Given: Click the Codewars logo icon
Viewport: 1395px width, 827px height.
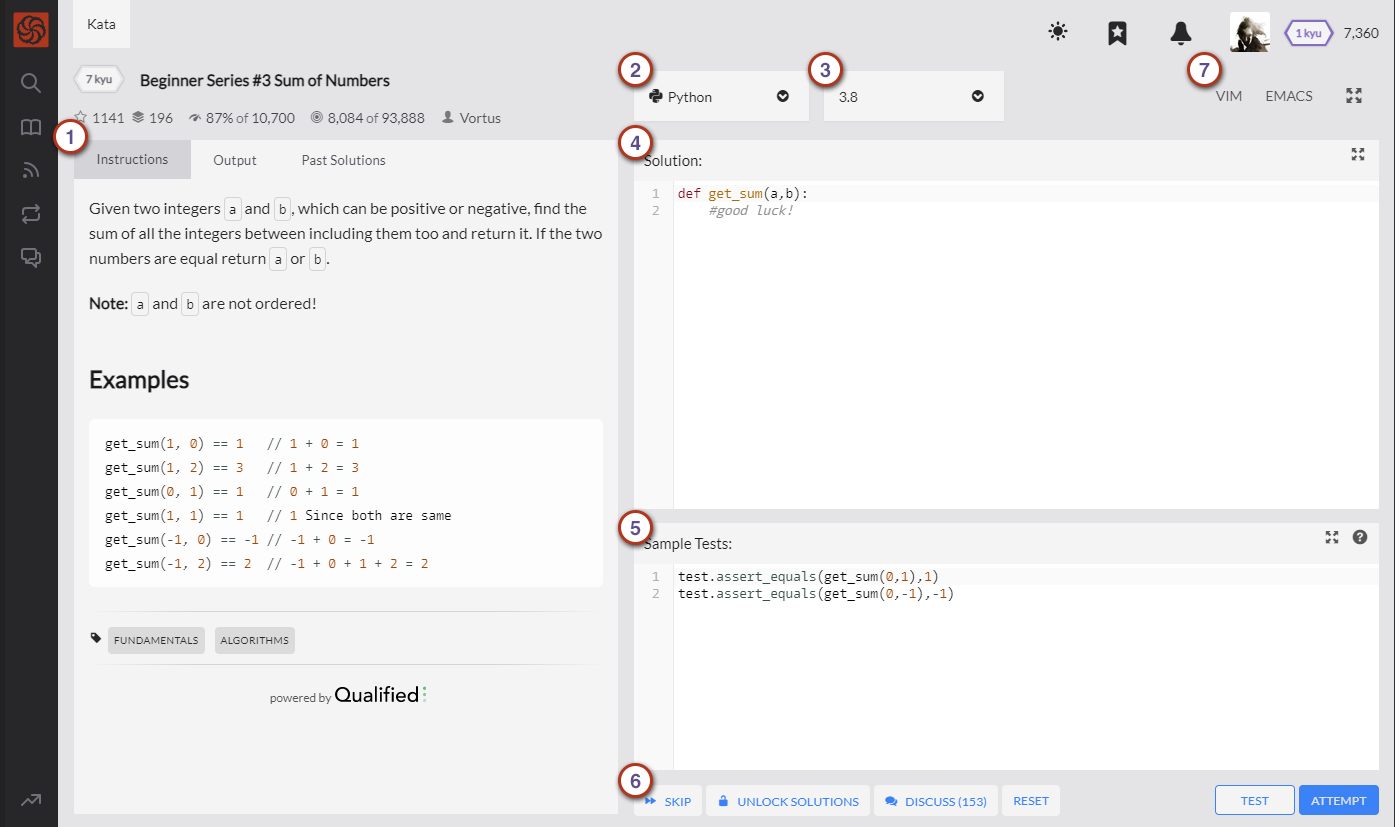Looking at the screenshot, I should click(x=30, y=30).
